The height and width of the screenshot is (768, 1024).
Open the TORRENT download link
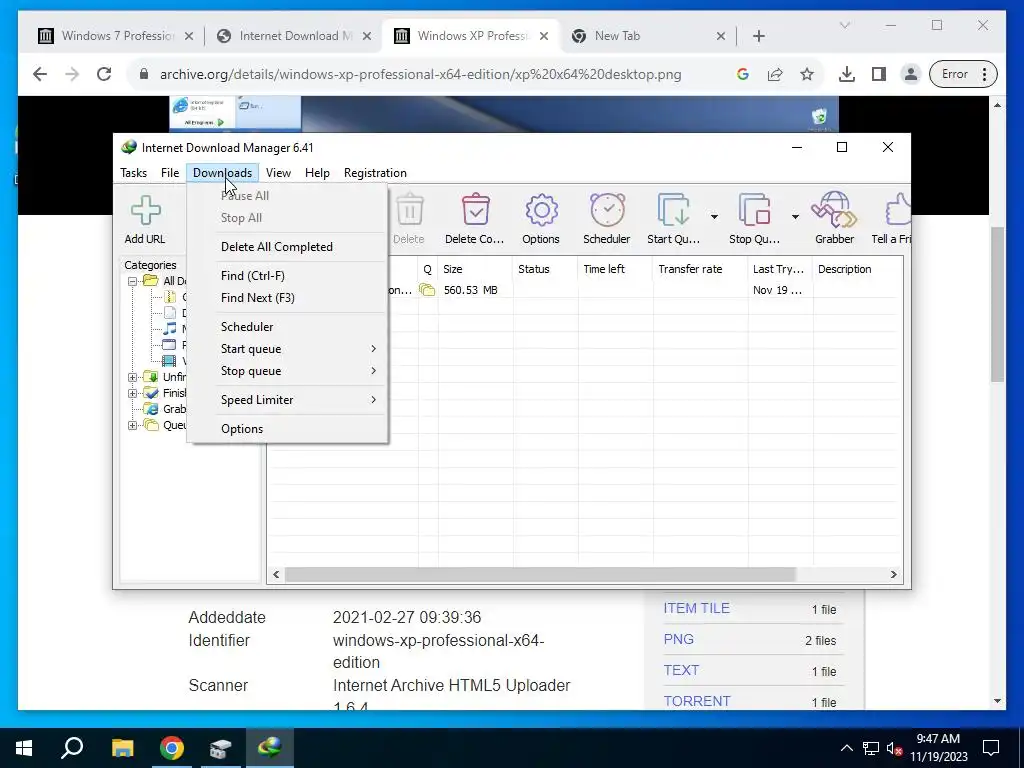[697, 701]
